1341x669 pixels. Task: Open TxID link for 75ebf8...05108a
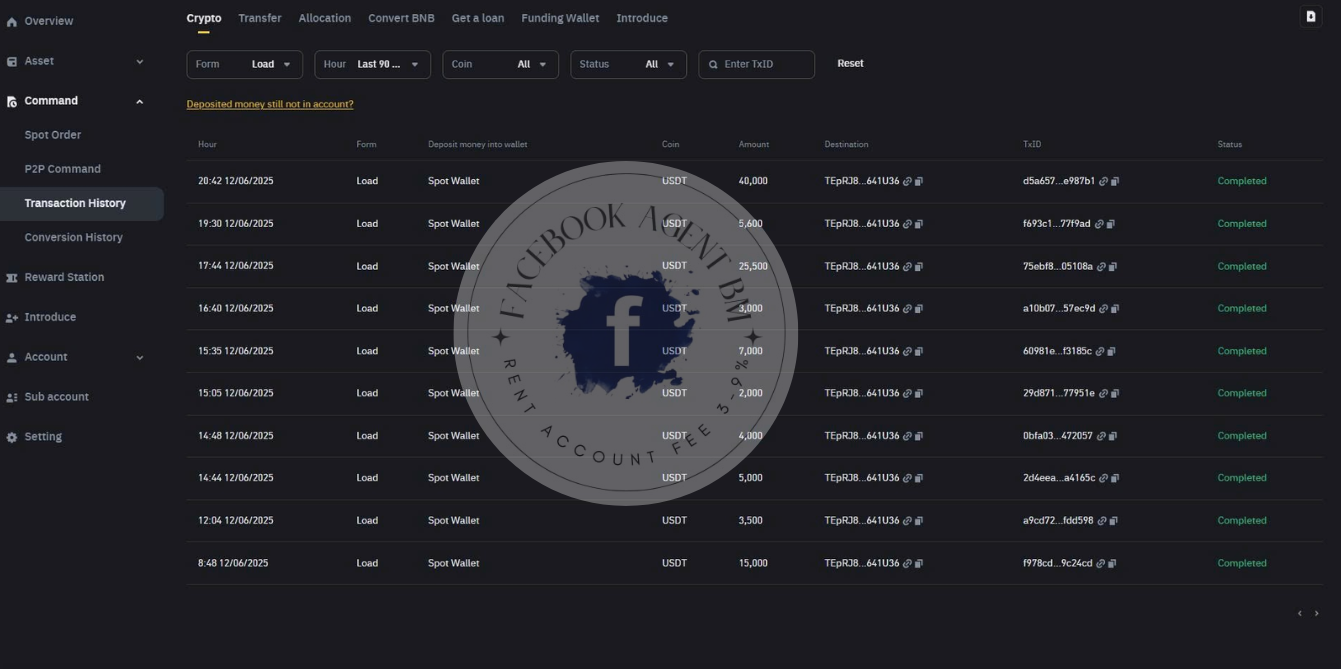[x=1102, y=267]
